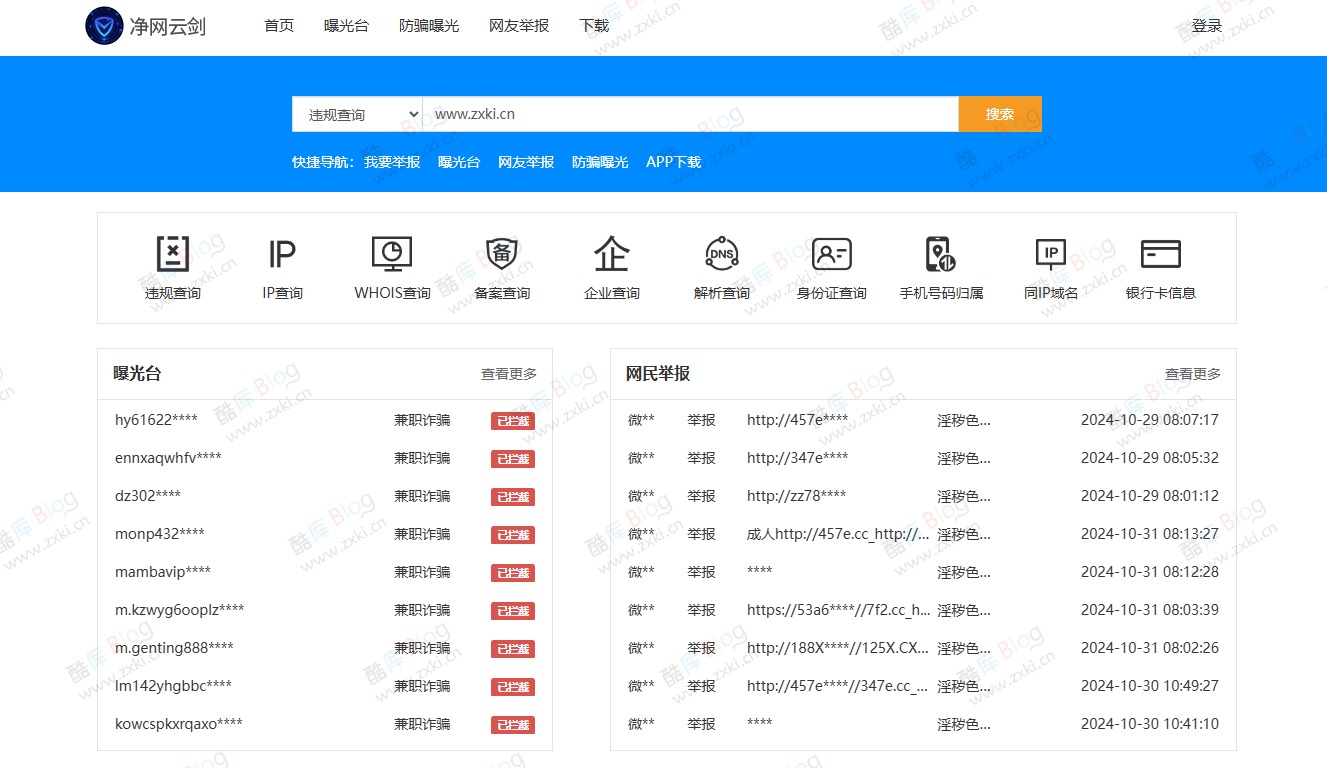Open the 防骗曝光 section

click(x=428, y=26)
